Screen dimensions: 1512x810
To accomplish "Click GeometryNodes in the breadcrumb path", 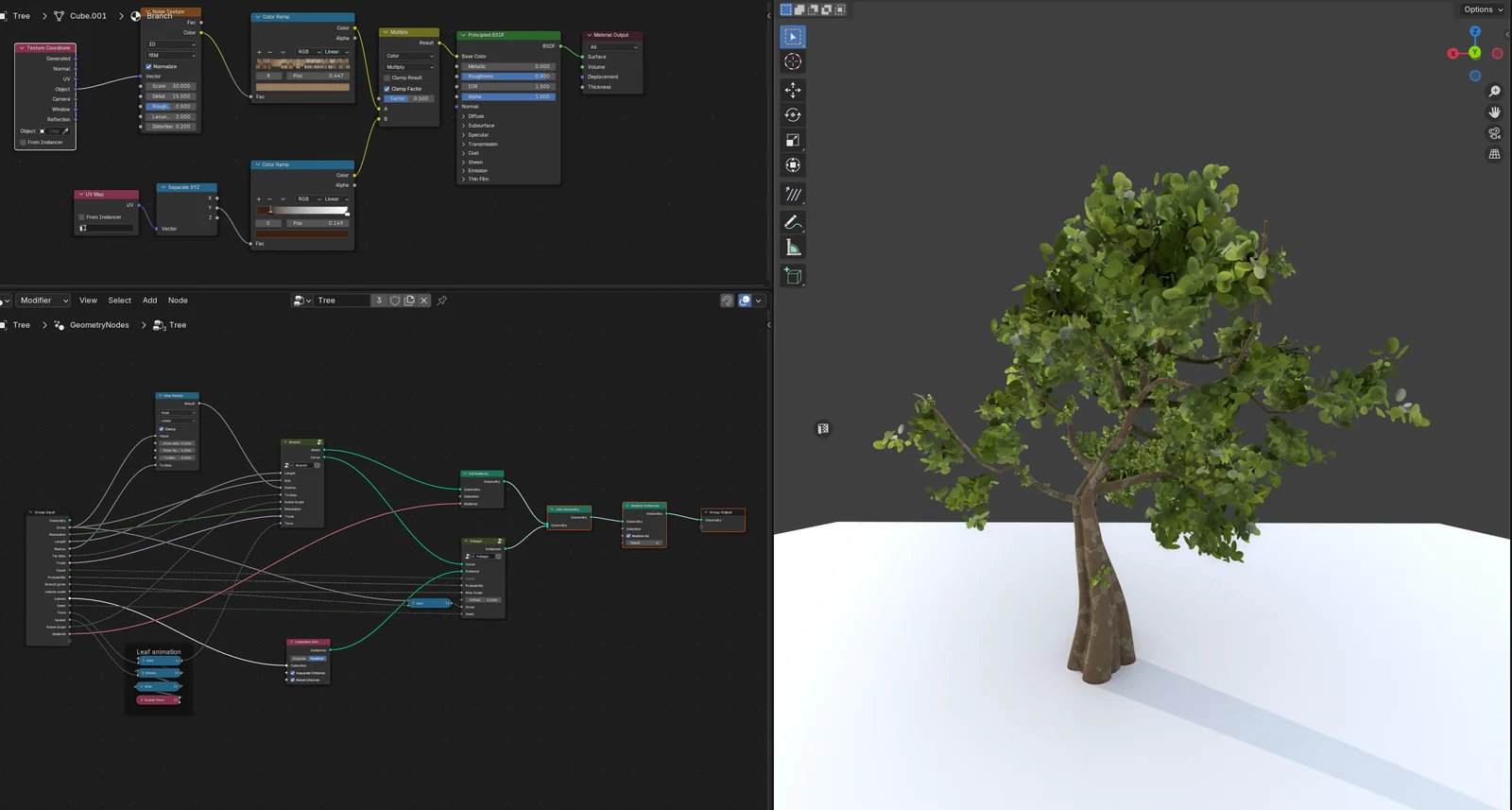I will pyautogui.click(x=98, y=325).
